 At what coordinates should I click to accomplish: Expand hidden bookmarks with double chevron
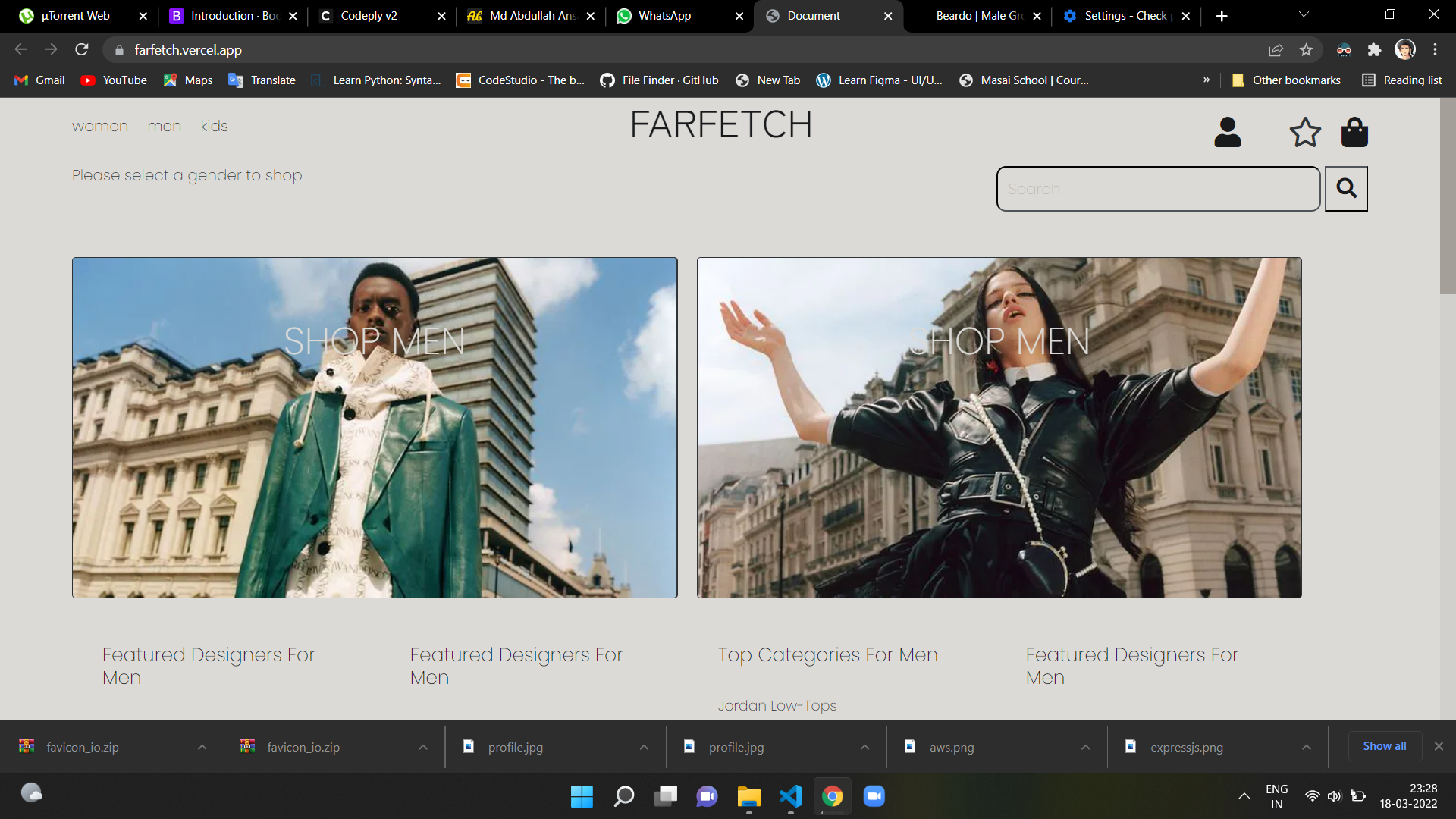coord(1206,80)
